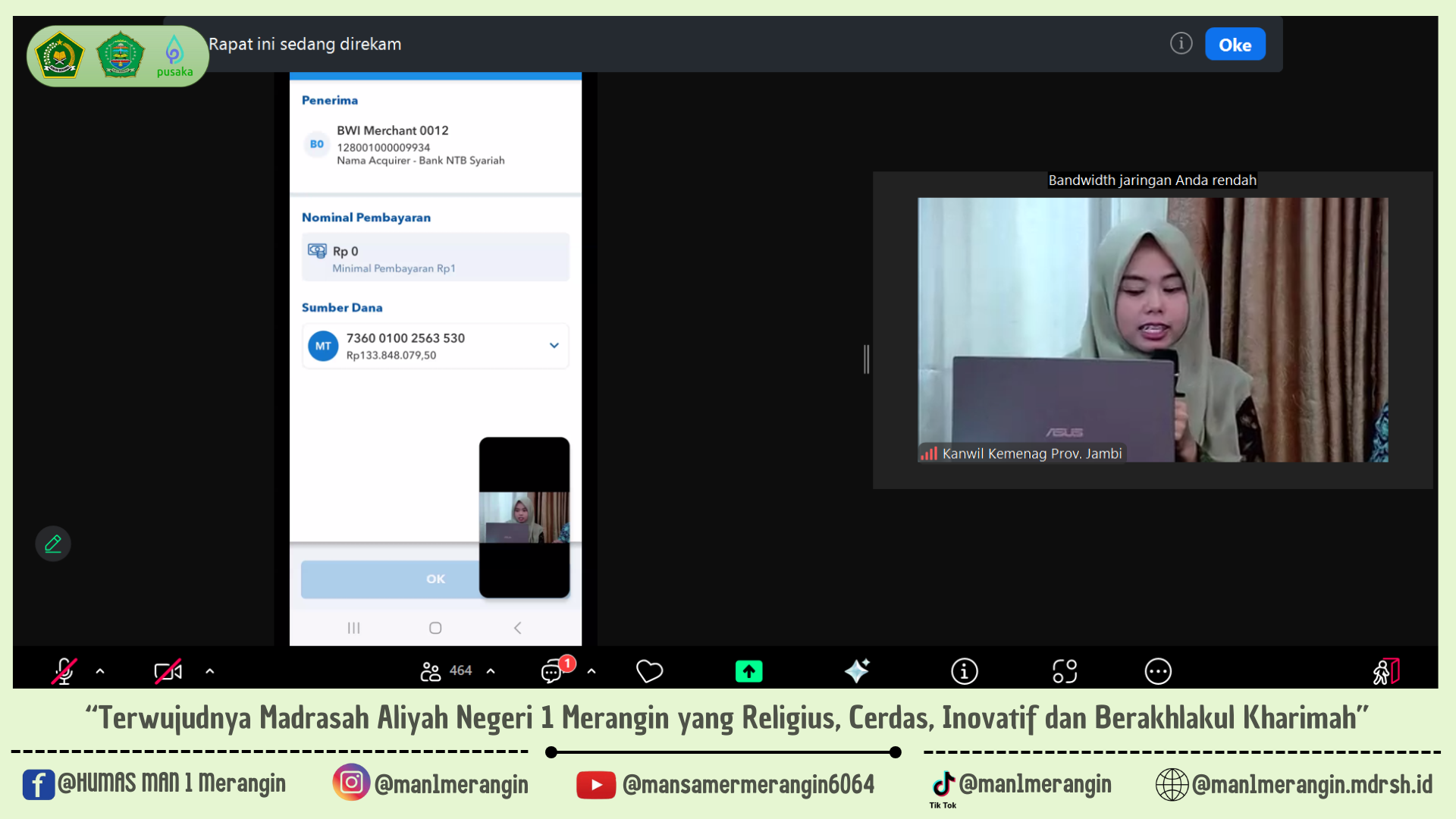Click the Rp 0 Nominal Pembayaran field
Screen dimensions: 1456x819
[435, 258]
